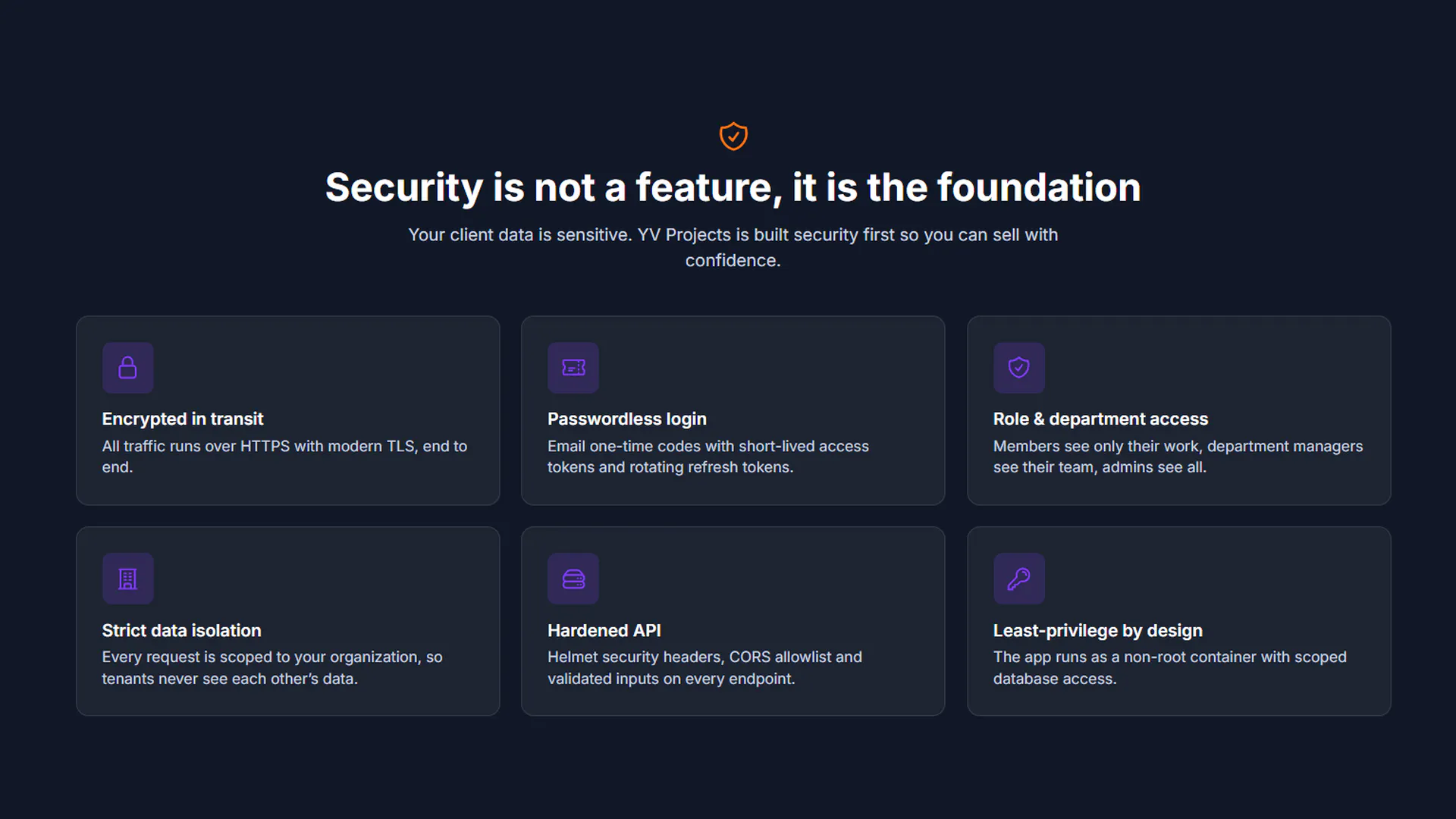This screenshot has width=1456, height=819.
Task: Click the main Security is not a feature headline
Action: (733, 187)
